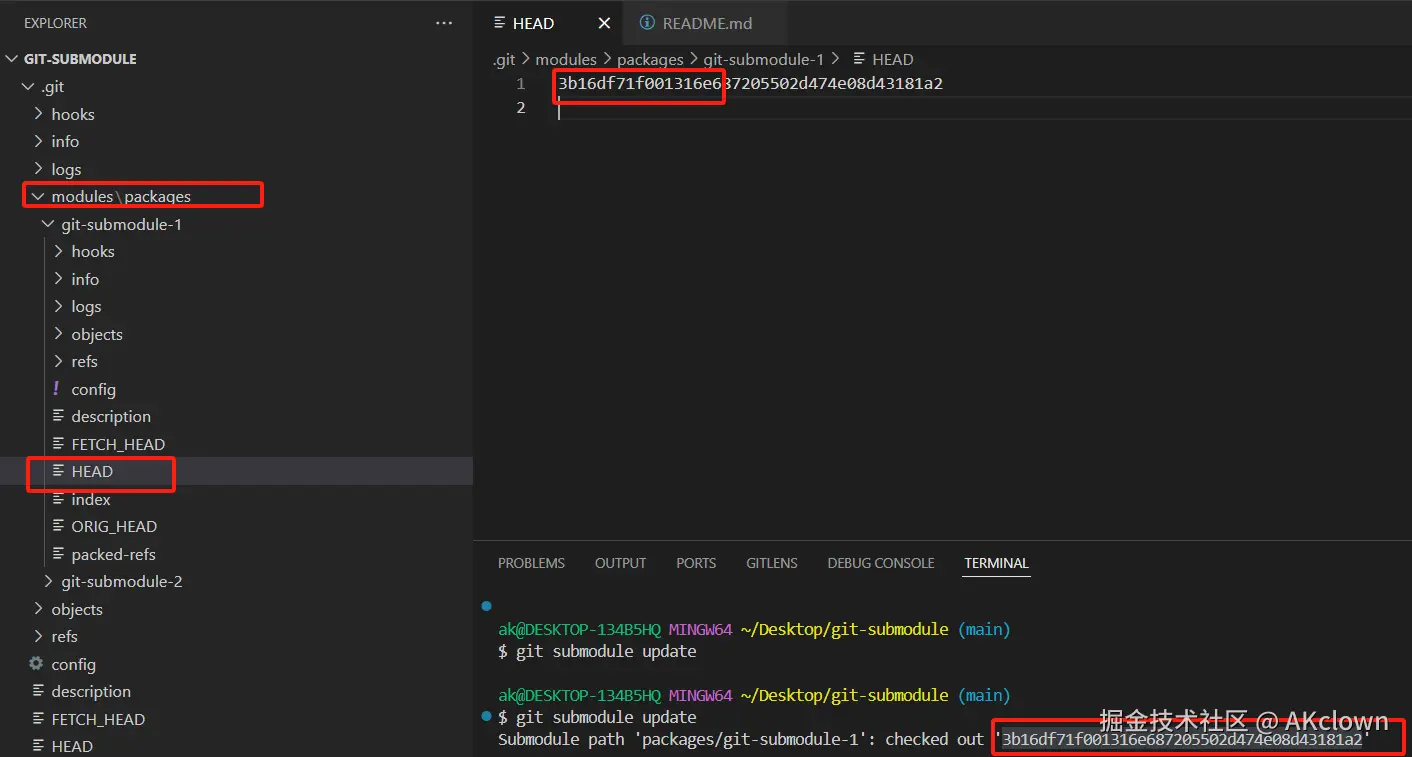Open the PORTS panel tab
This screenshot has height=757, width=1412.
[696, 563]
